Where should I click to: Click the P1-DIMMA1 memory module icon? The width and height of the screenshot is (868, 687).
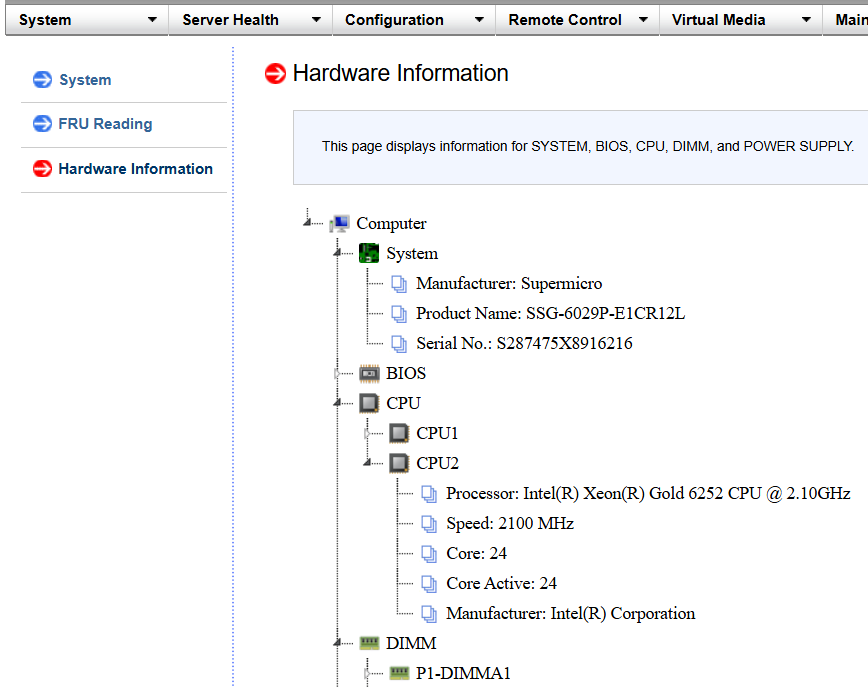click(x=399, y=673)
